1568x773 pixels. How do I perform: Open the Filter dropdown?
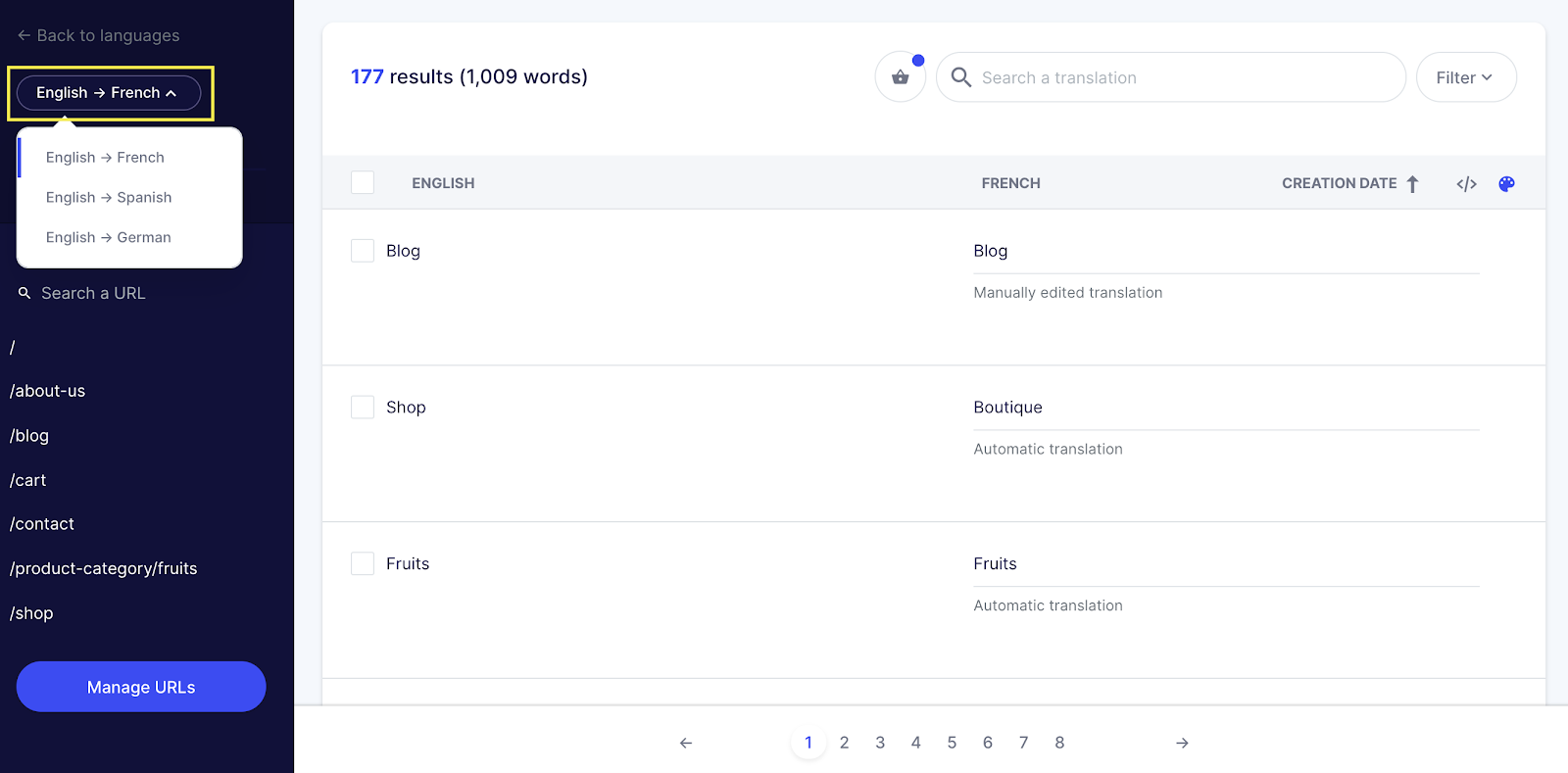pyautogui.click(x=1465, y=77)
